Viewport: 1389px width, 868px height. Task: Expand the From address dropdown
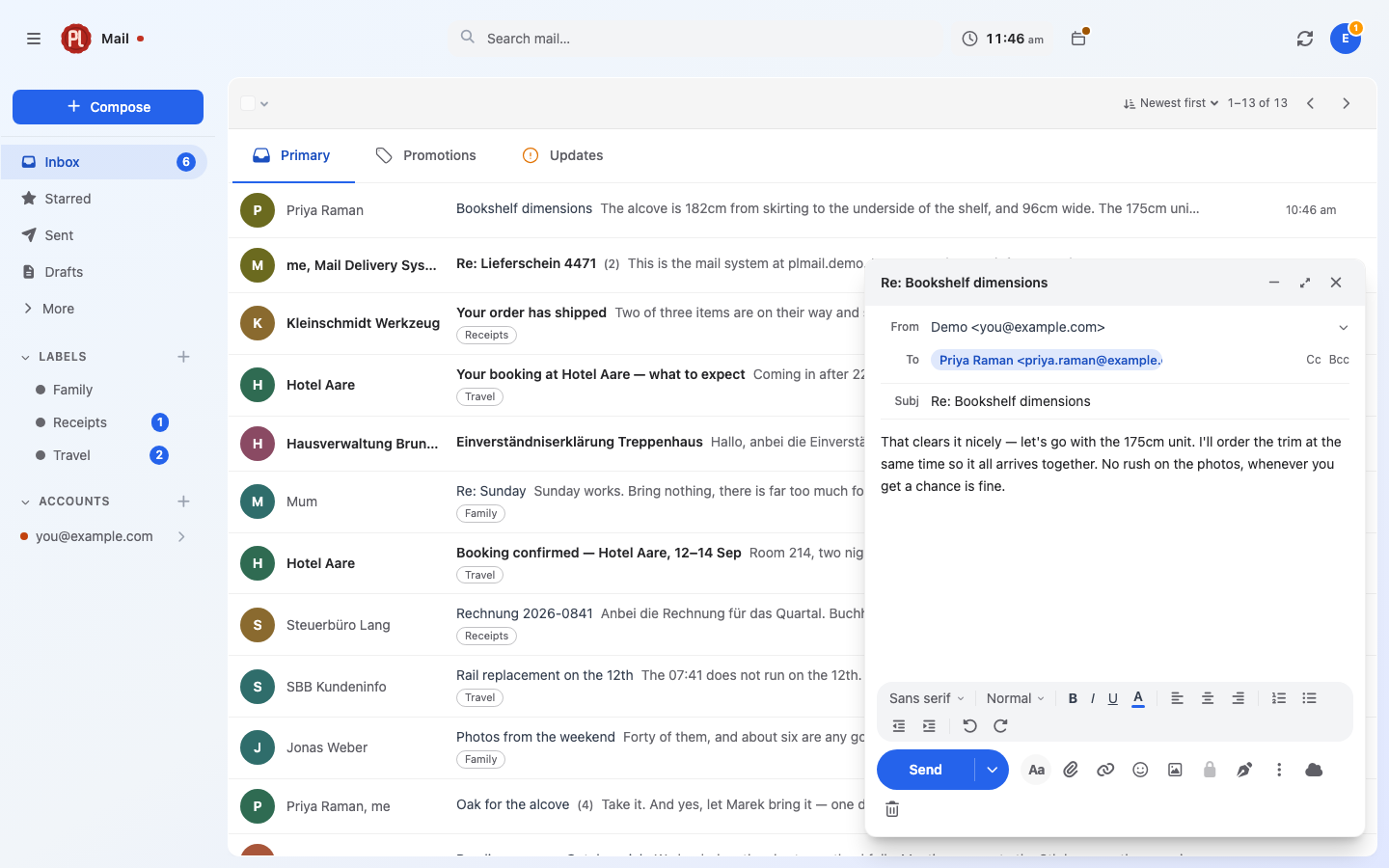pos(1343,328)
